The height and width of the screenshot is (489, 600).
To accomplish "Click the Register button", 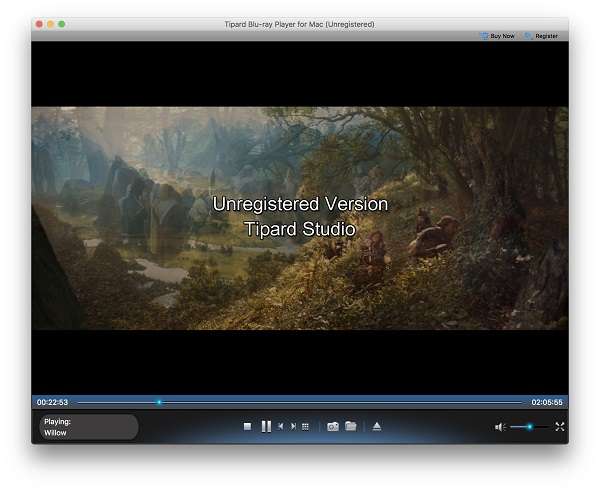I will (541, 36).
